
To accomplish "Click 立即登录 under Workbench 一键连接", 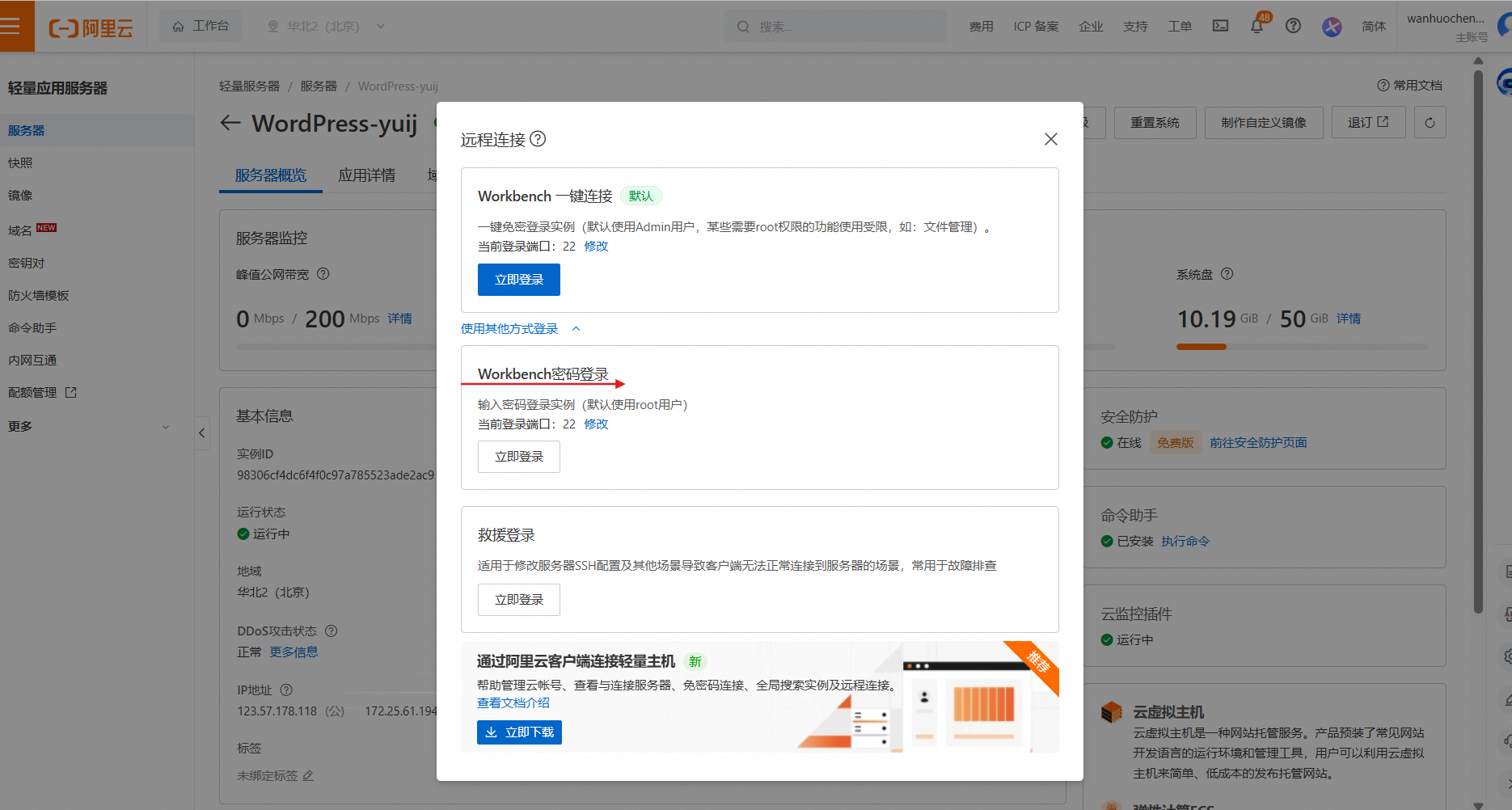I will click(519, 280).
